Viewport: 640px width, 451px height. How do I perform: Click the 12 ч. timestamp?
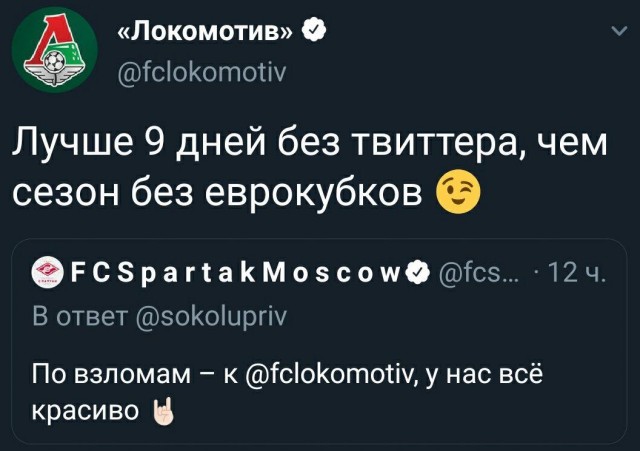click(x=576, y=272)
